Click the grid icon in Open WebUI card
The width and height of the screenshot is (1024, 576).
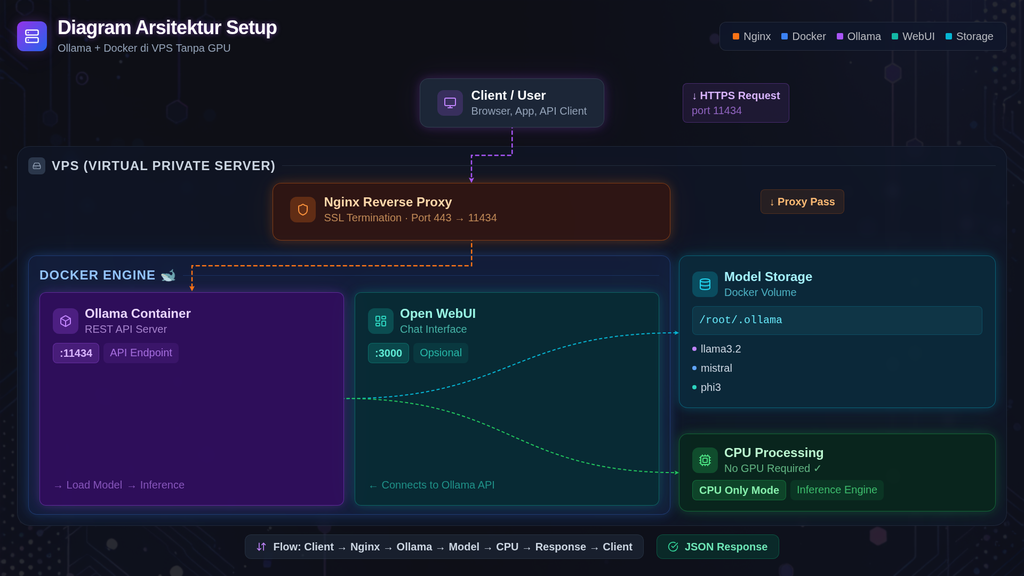click(381, 321)
